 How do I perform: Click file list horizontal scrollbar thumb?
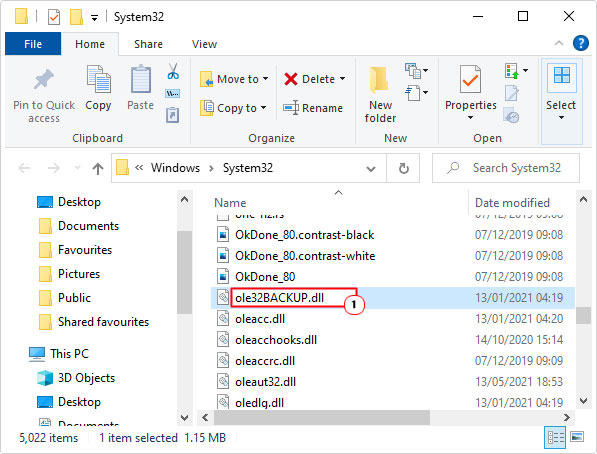tap(322, 417)
